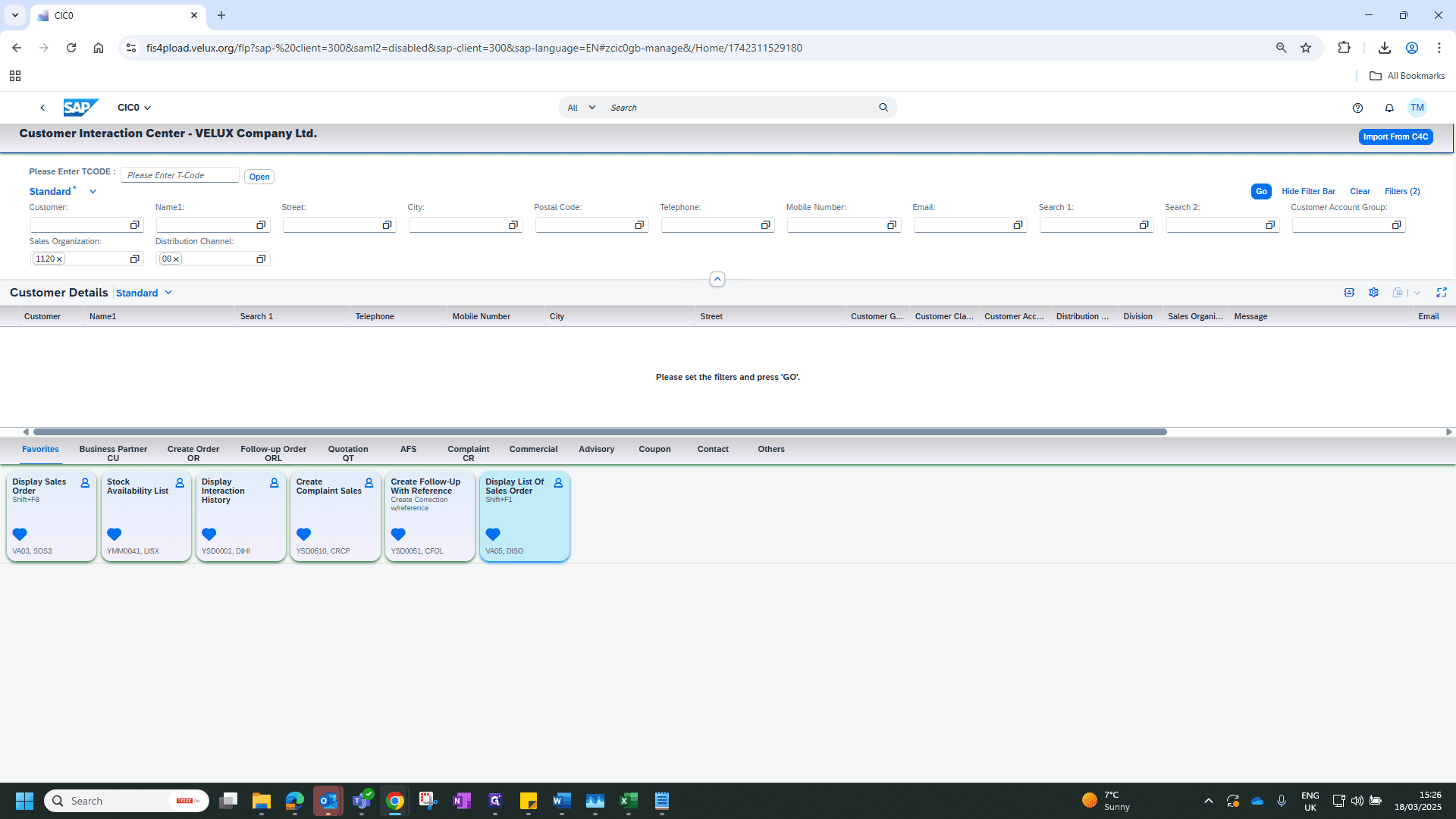Focus the SAP Search input field
This screenshot has width=1456, height=819.
(739, 108)
